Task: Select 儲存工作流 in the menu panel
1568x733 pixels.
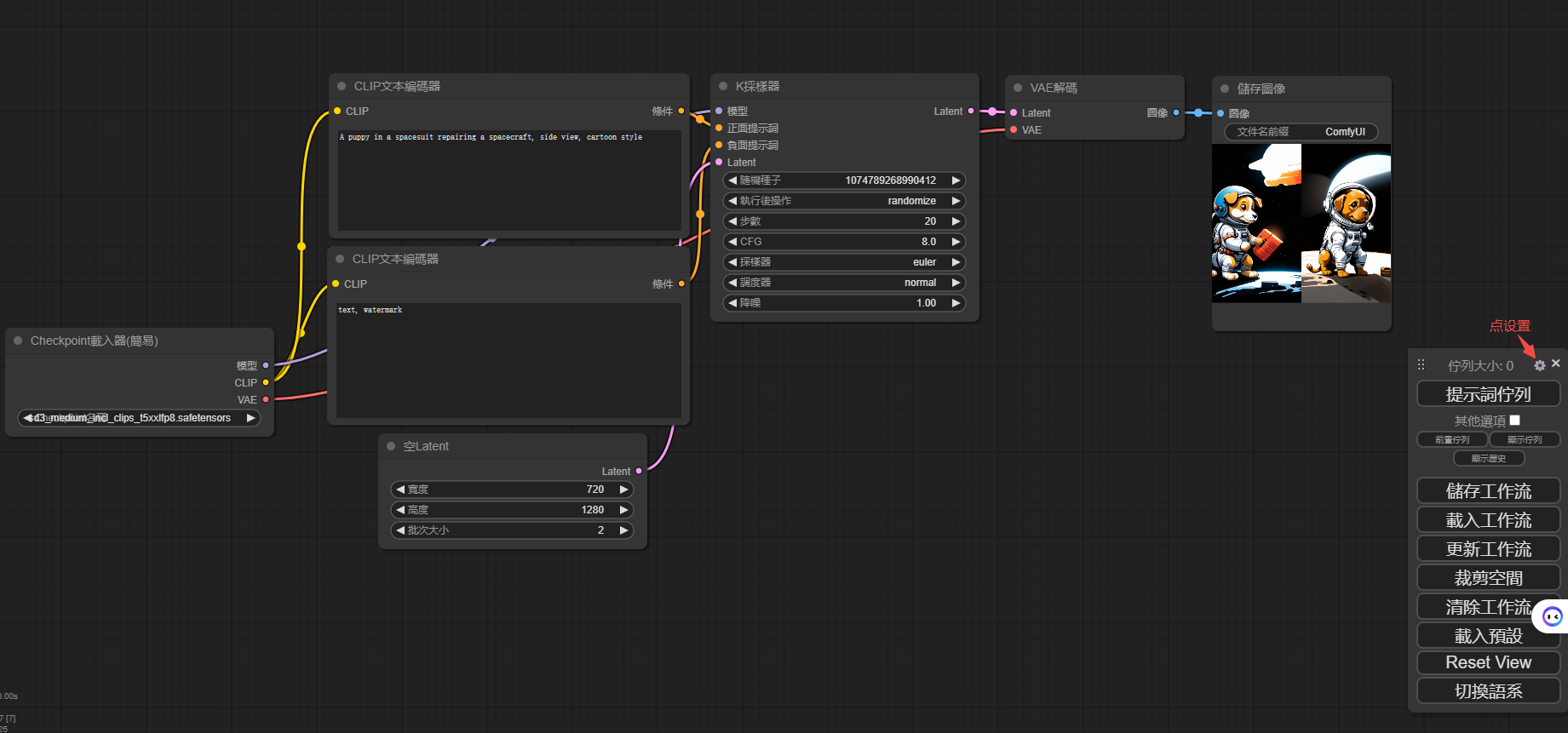Action: pos(1488,491)
